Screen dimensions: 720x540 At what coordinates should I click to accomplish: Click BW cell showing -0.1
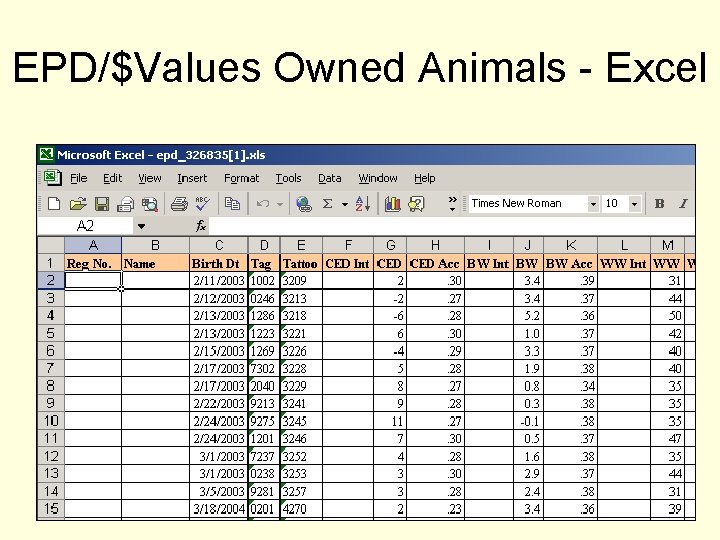529,421
